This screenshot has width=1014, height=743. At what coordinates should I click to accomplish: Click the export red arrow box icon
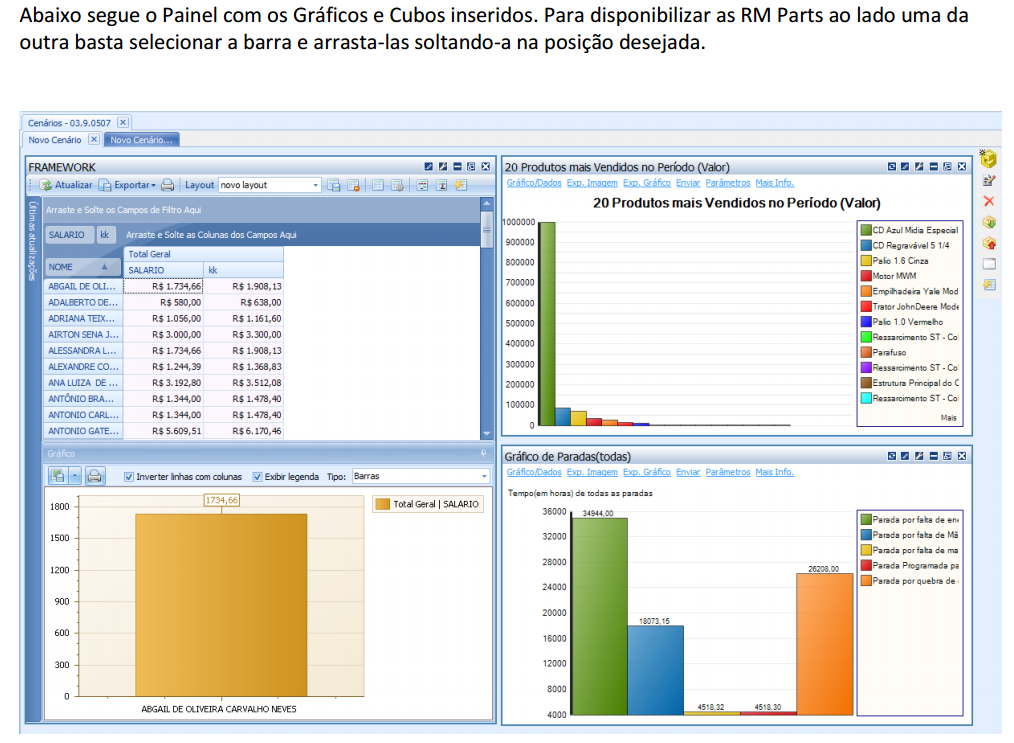[989, 243]
